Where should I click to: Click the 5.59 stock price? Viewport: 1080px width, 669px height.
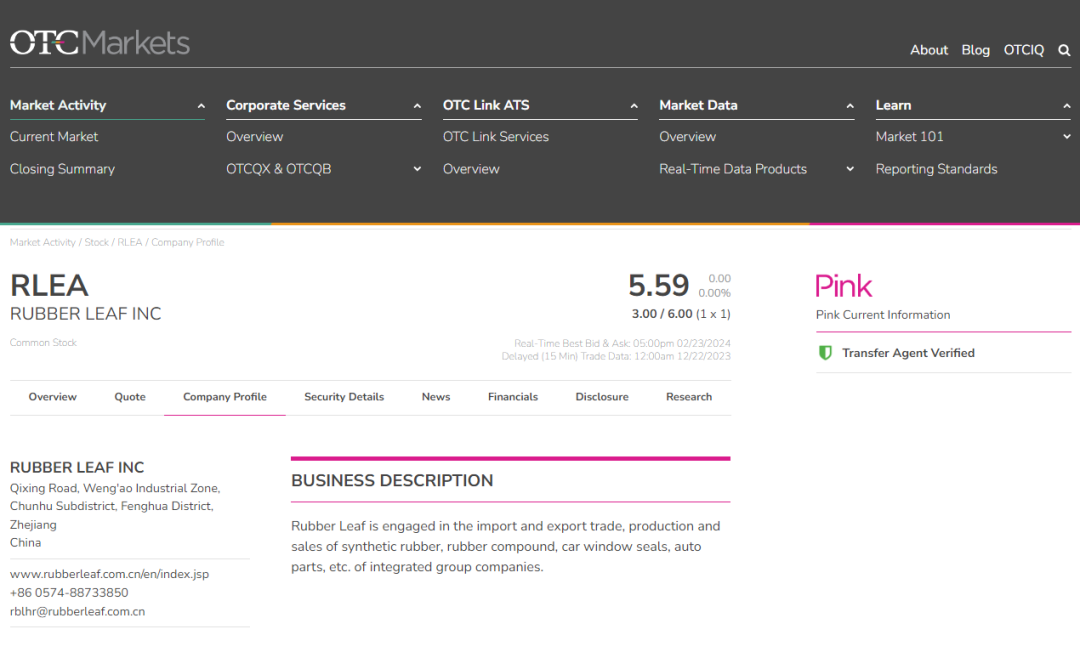point(658,285)
